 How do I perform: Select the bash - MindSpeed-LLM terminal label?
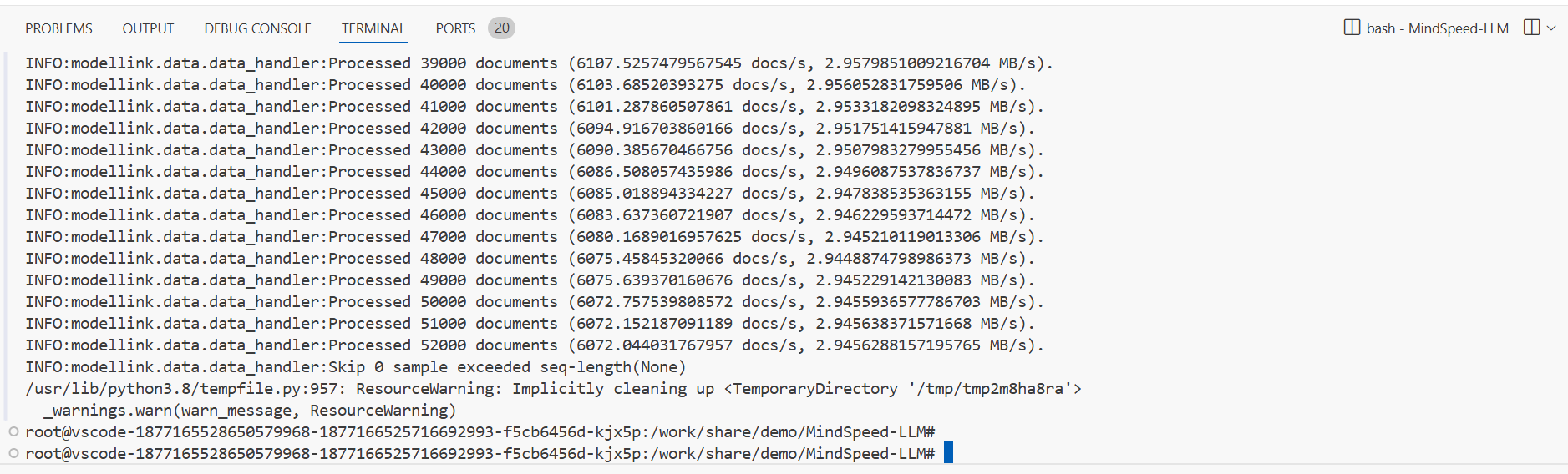pos(1437,28)
